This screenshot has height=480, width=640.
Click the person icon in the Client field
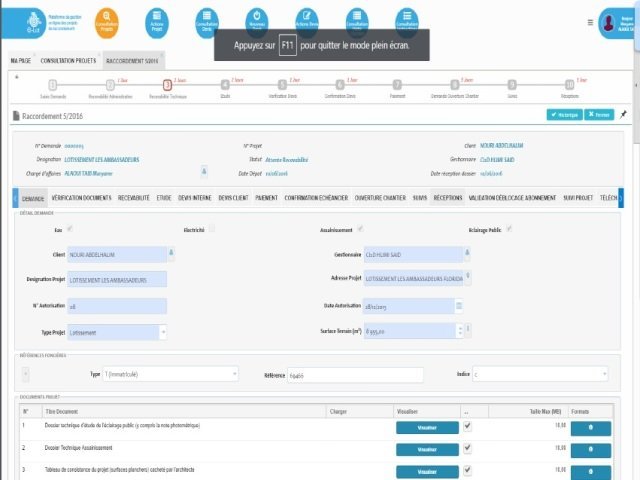tap(171, 254)
